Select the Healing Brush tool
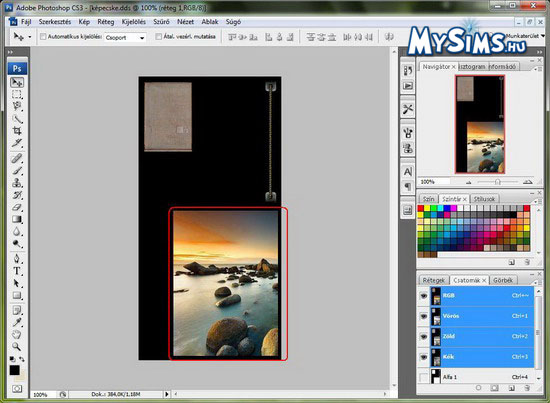The width and height of the screenshot is (550, 403). click(x=17, y=159)
